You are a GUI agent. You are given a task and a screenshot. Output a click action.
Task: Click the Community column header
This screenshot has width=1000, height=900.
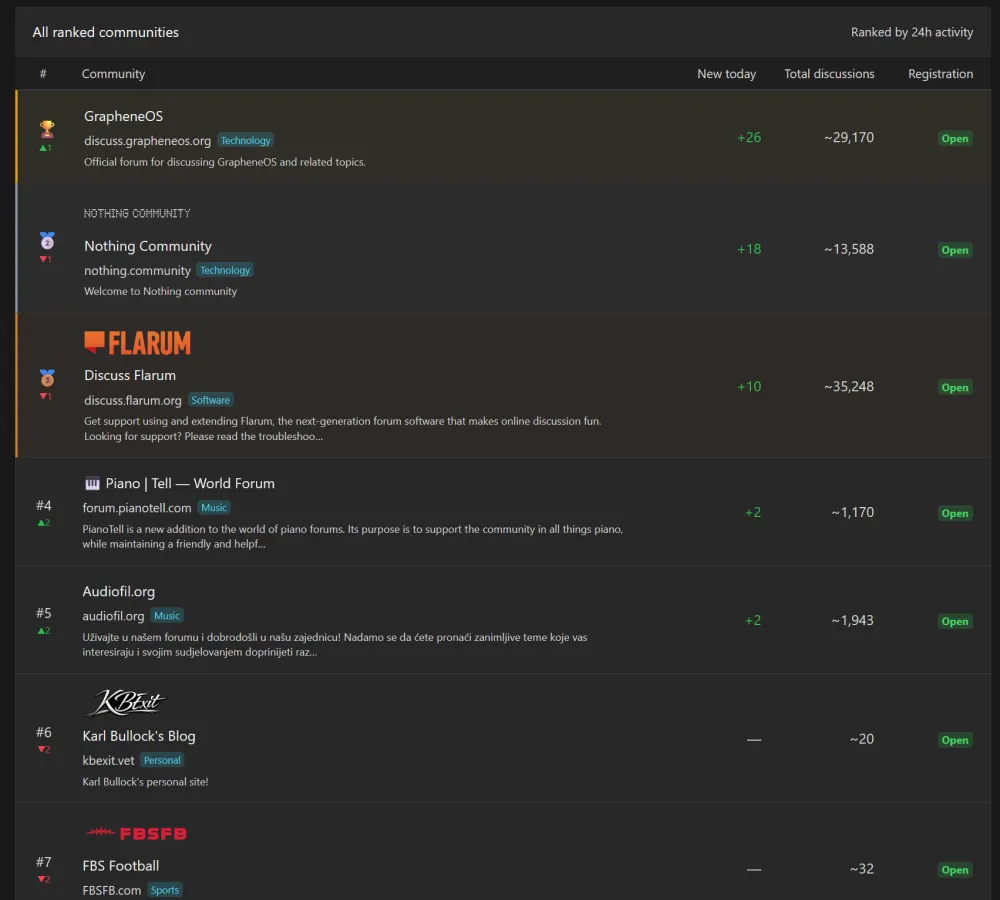(x=114, y=74)
